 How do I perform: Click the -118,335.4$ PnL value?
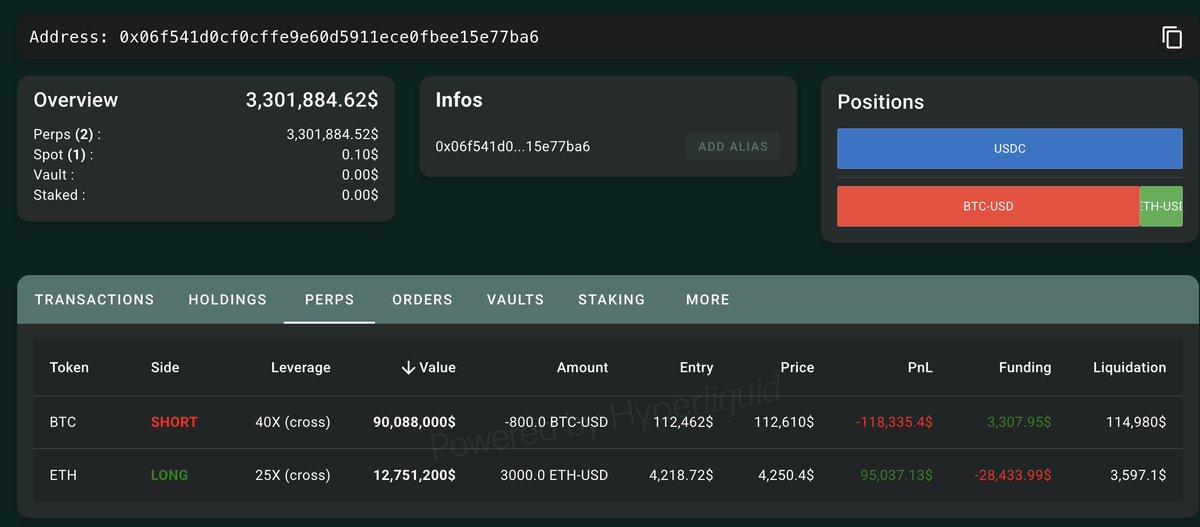(894, 422)
